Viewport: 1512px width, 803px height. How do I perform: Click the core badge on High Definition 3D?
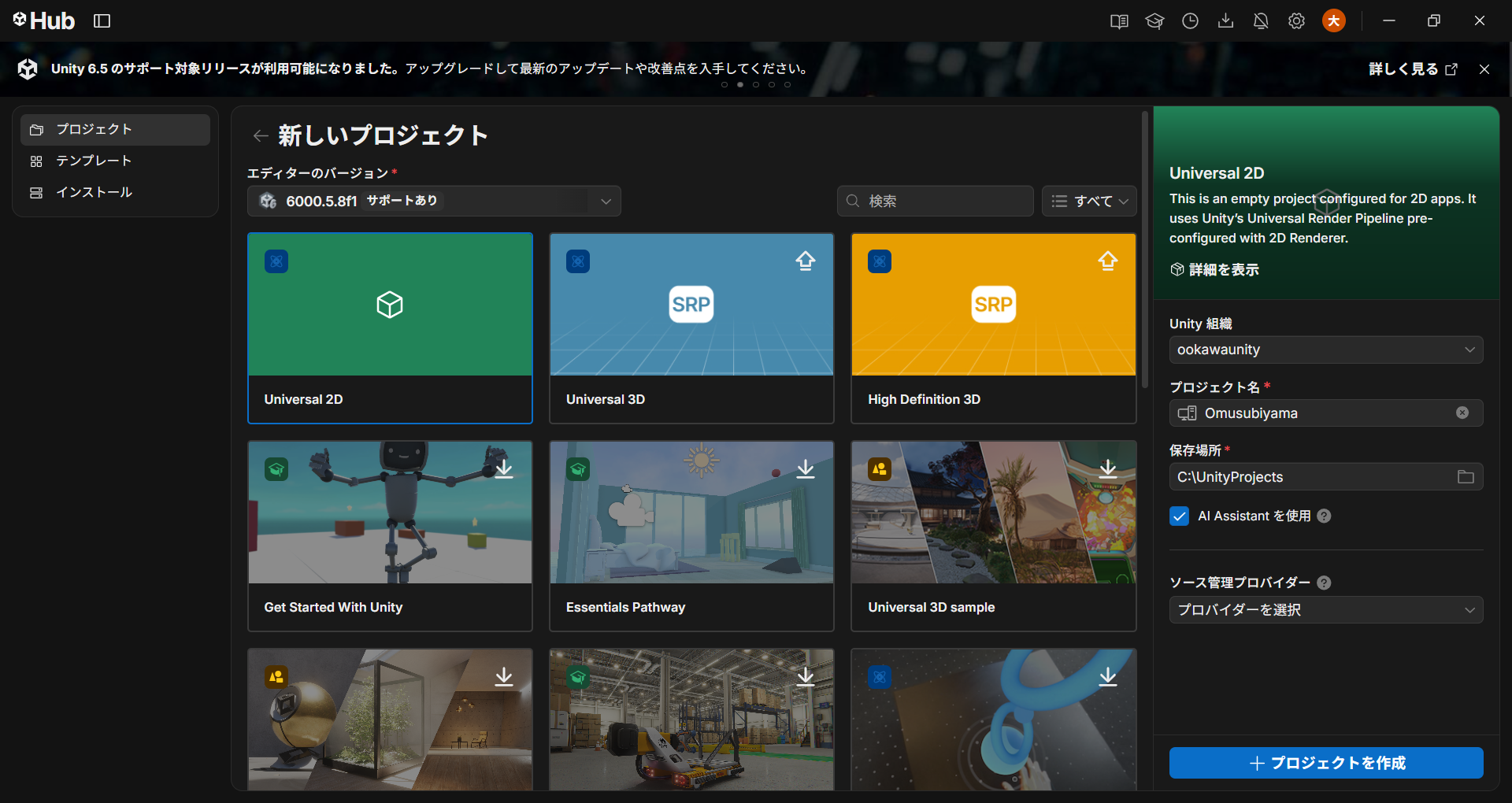tap(880, 261)
